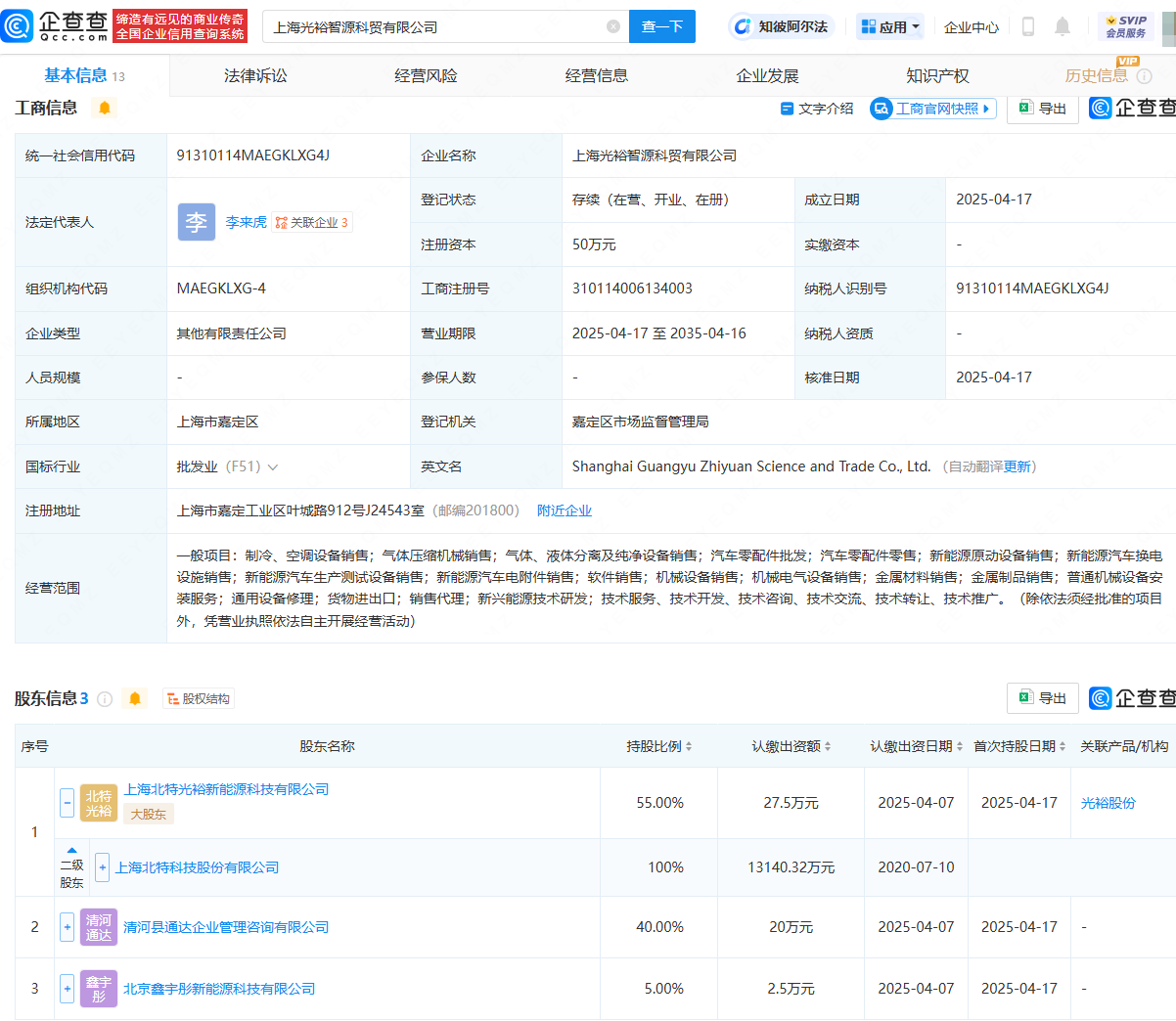Open 知彼阿尔法 from the top bar
Viewport: 1176px width, 1021px height.
click(785, 26)
